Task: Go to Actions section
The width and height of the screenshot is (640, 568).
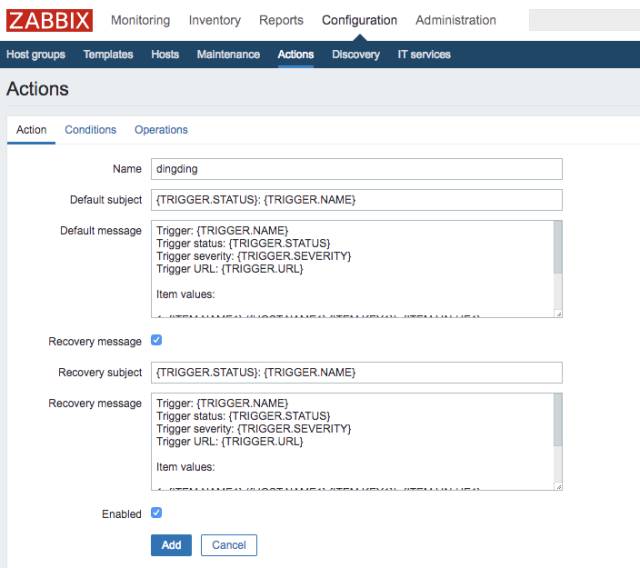Action: coord(296,54)
